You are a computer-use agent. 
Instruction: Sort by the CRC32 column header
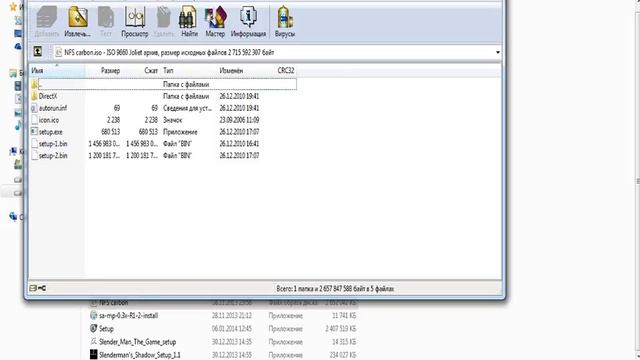(x=287, y=71)
